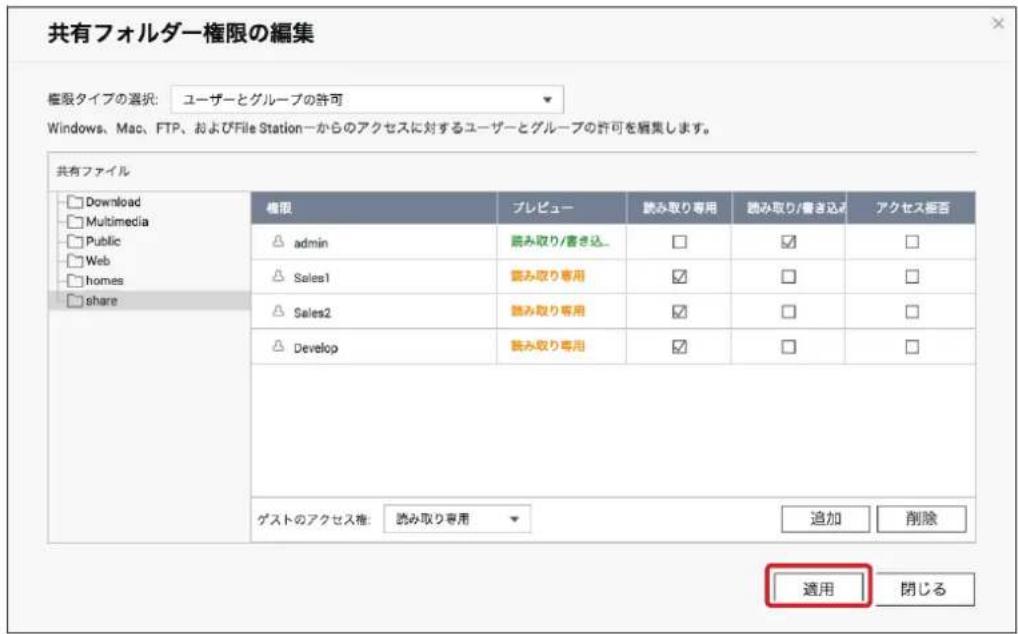Click Sales1 preview 読み取り専用 text
Viewport: 1018px width, 634px height.
pyautogui.click(x=547, y=276)
